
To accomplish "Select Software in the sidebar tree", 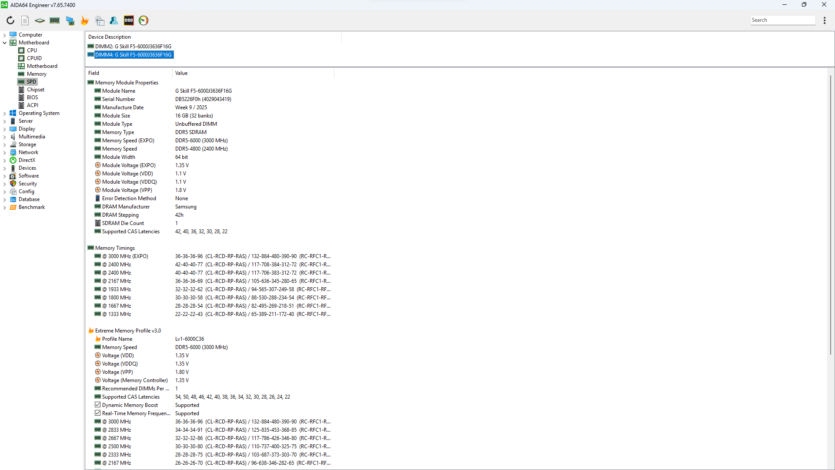I will pos(28,176).
